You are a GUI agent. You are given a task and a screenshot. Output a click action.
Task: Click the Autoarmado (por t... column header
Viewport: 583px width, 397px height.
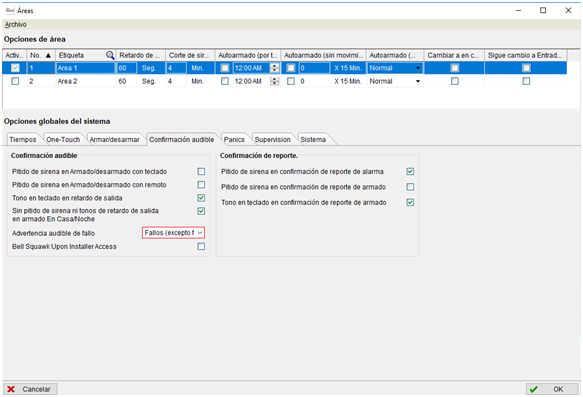[x=248, y=55]
